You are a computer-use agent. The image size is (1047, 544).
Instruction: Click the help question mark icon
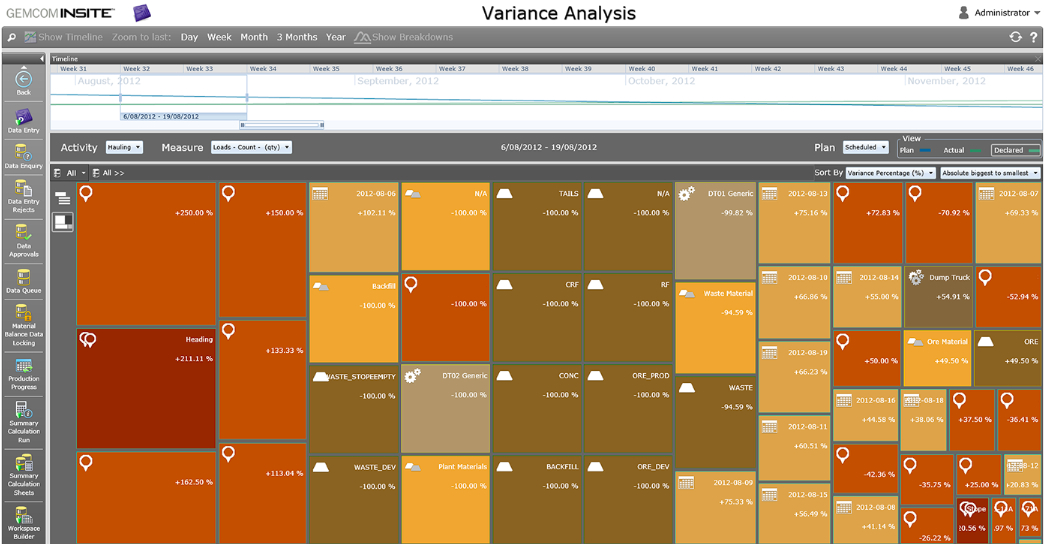click(x=1033, y=37)
